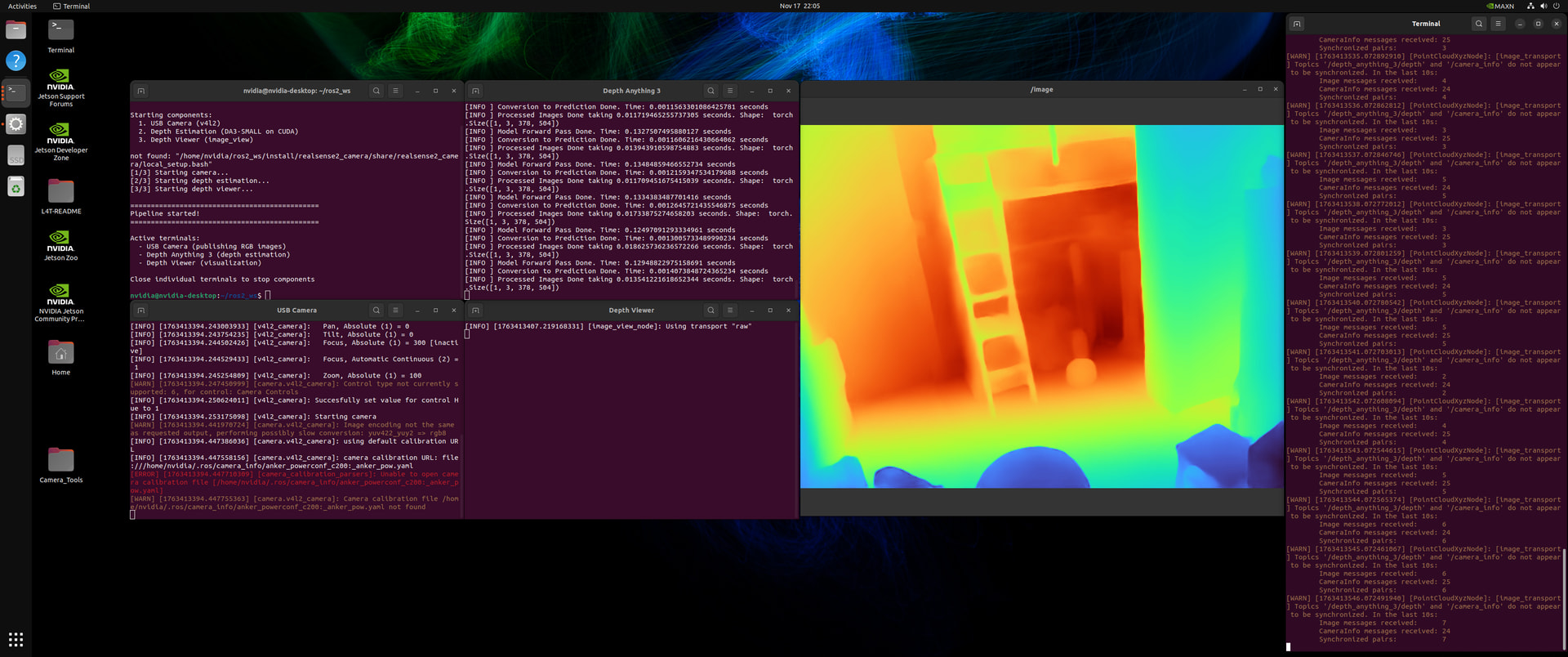The image size is (1568, 657).
Task: Select the Home folder on the desktop
Action: coord(60,358)
